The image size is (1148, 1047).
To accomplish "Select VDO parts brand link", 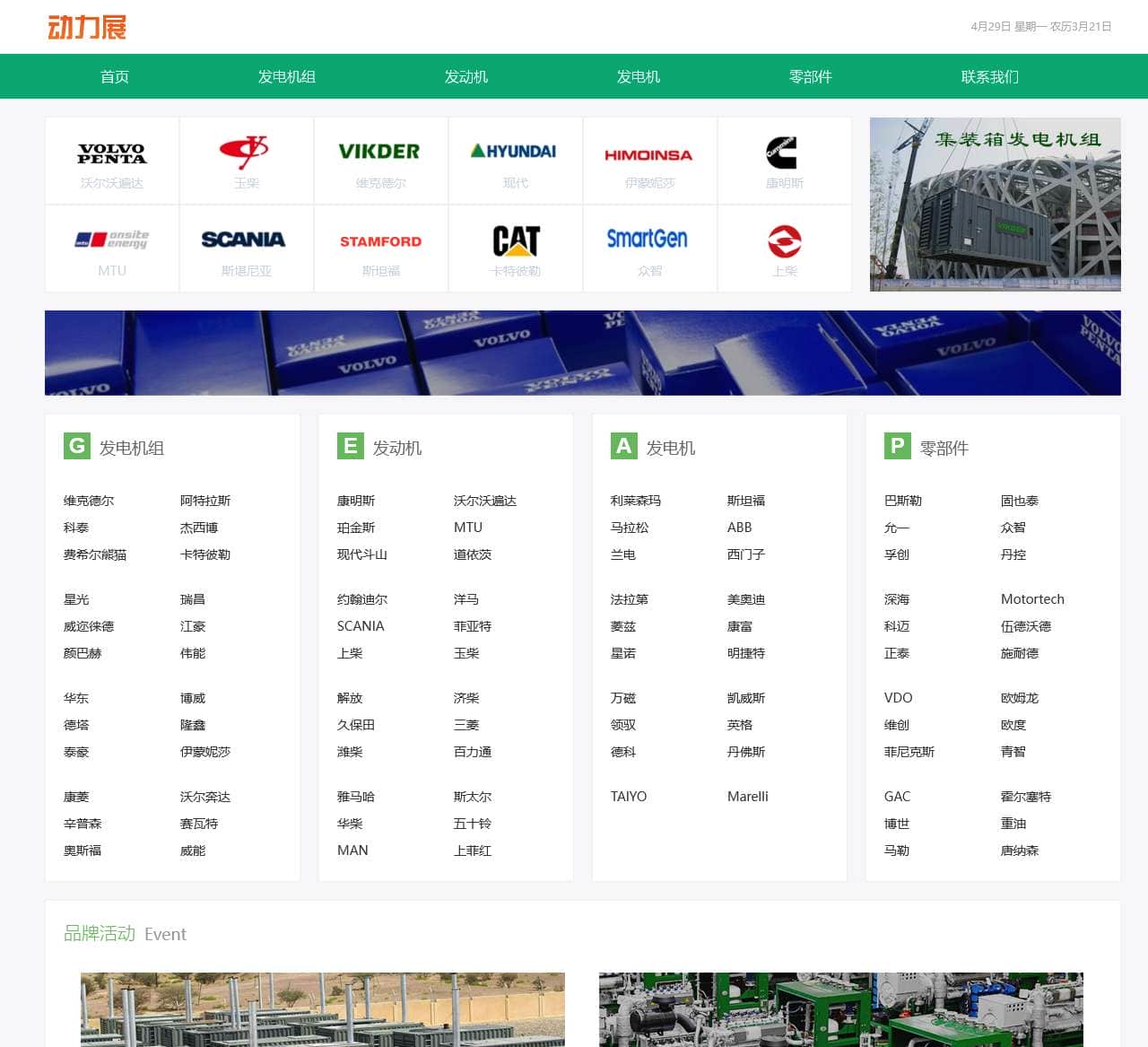I will (x=899, y=698).
